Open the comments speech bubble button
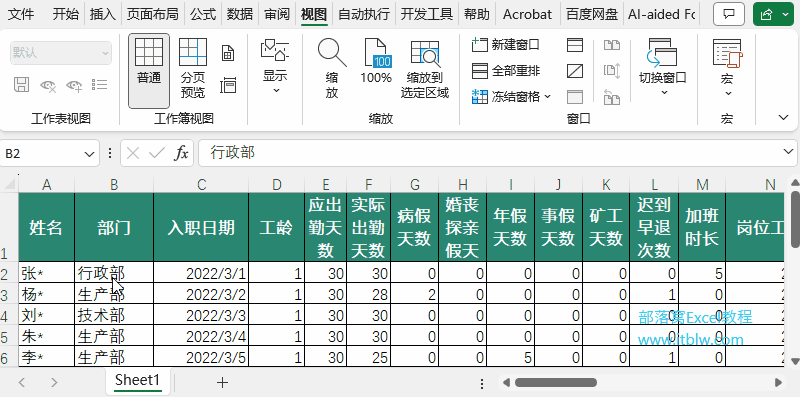 pyautogui.click(x=729, y=15)
